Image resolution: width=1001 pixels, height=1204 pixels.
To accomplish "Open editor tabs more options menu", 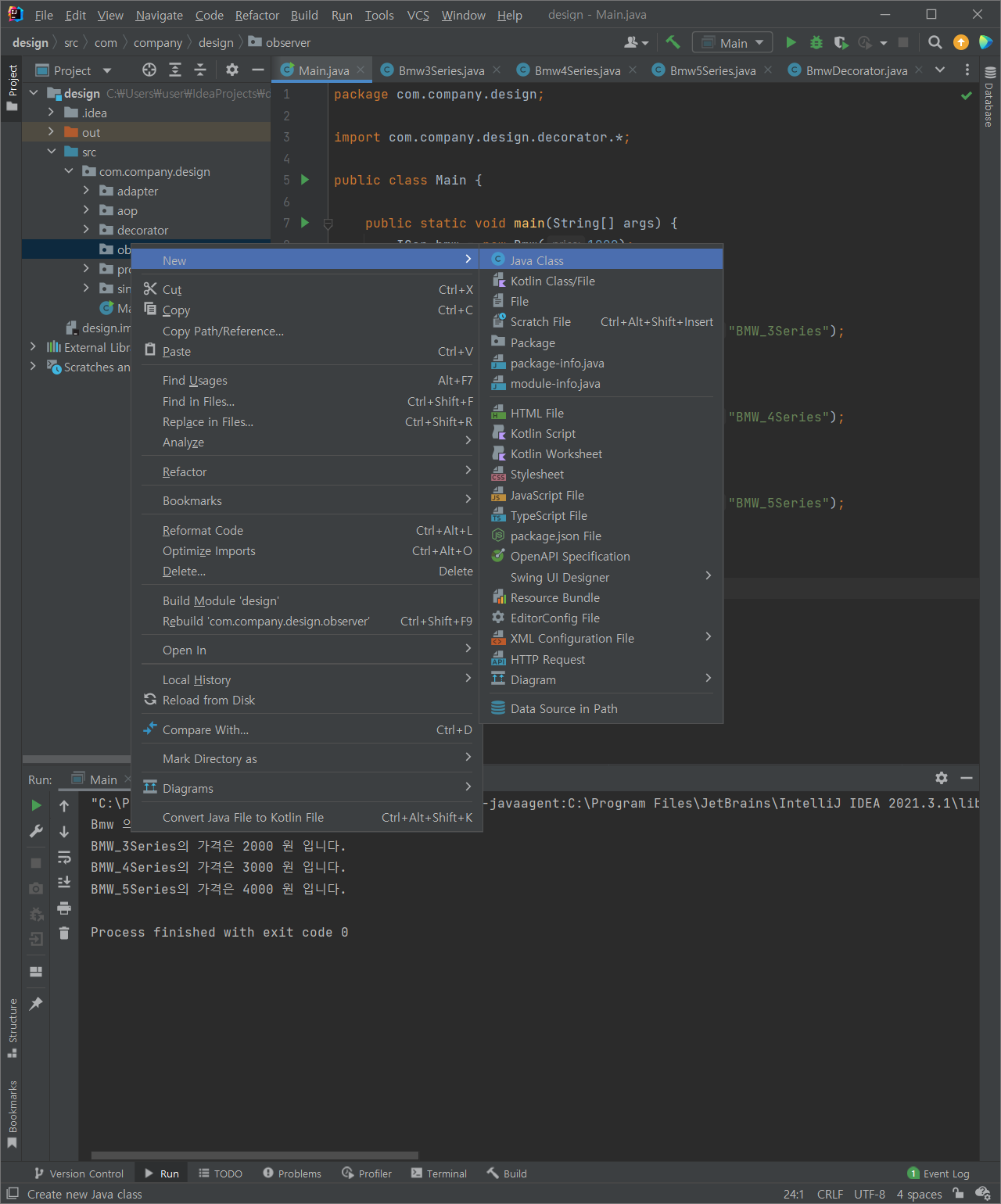I will click(x=967, y=70).
